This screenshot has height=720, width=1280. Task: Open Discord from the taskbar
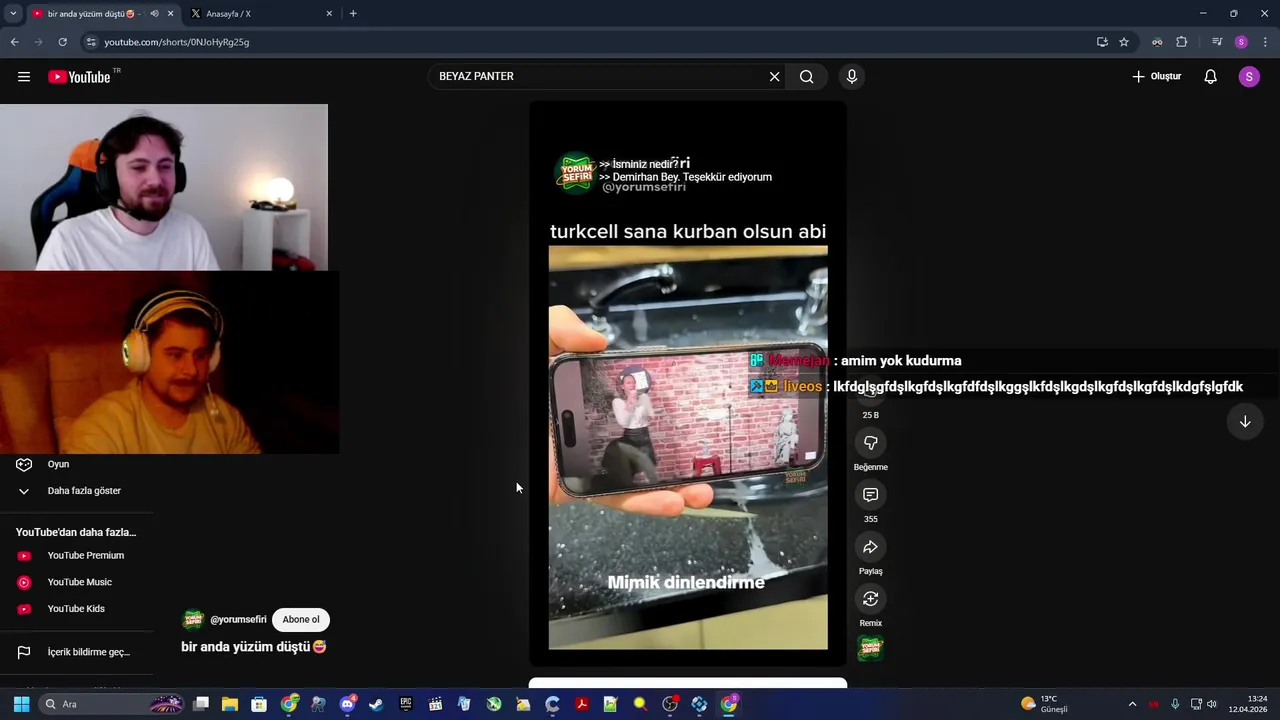pyautogui.click(x=347, y=704)
